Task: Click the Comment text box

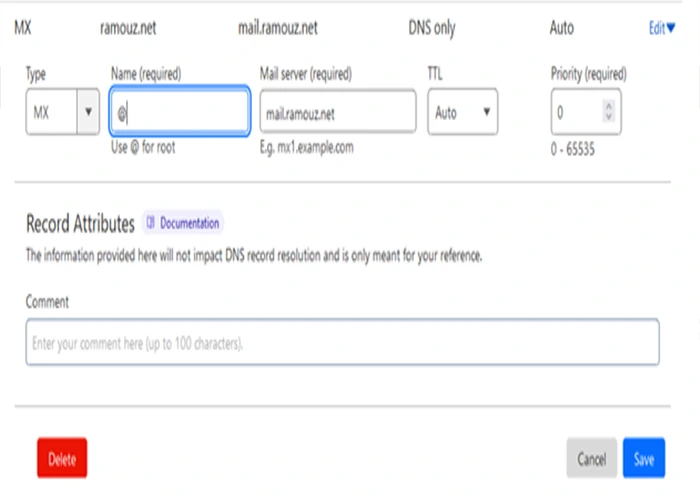Action: [342, 342]
